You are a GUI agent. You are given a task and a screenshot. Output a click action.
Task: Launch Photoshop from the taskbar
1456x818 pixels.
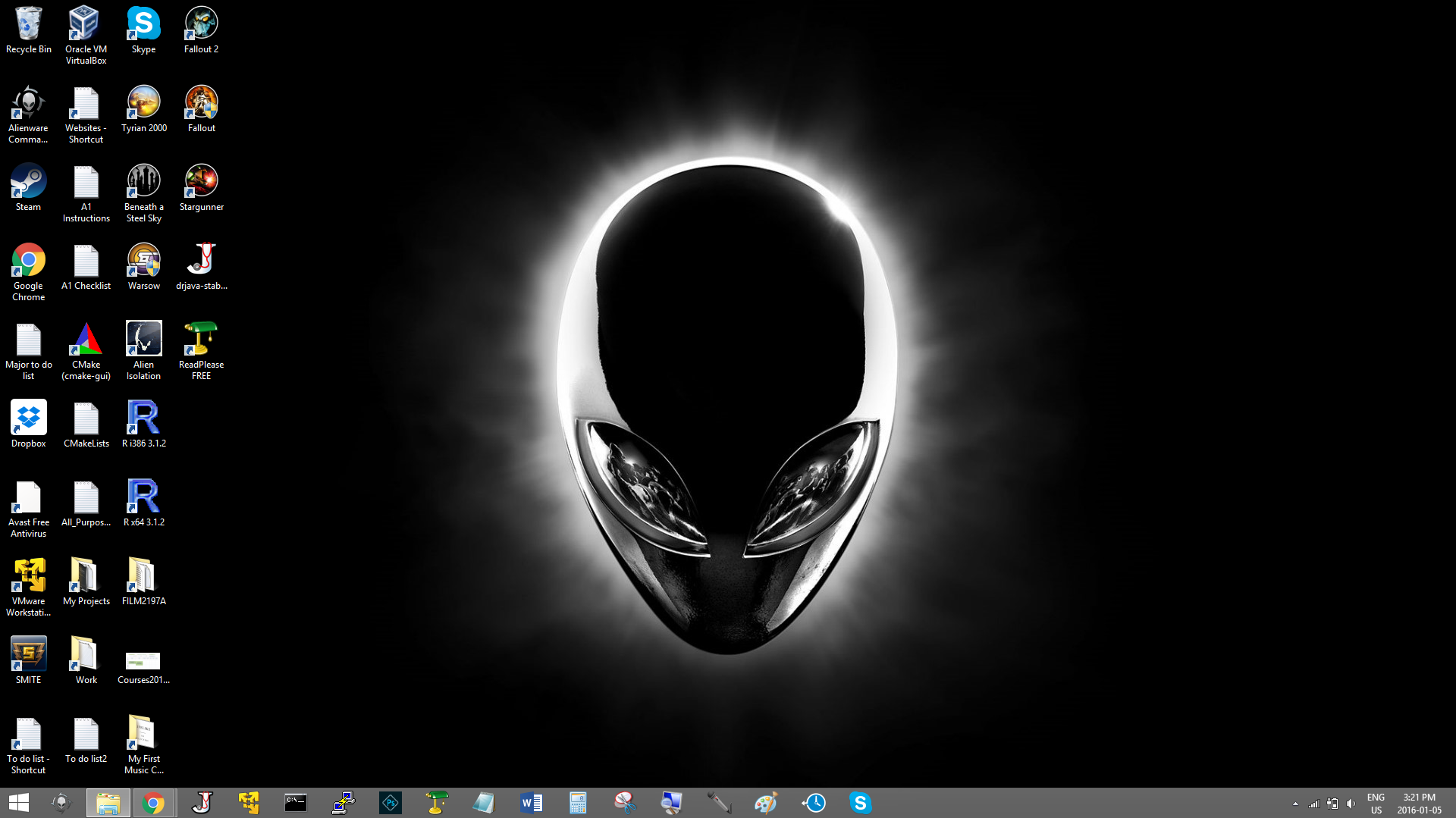click(x=390, y=803)
